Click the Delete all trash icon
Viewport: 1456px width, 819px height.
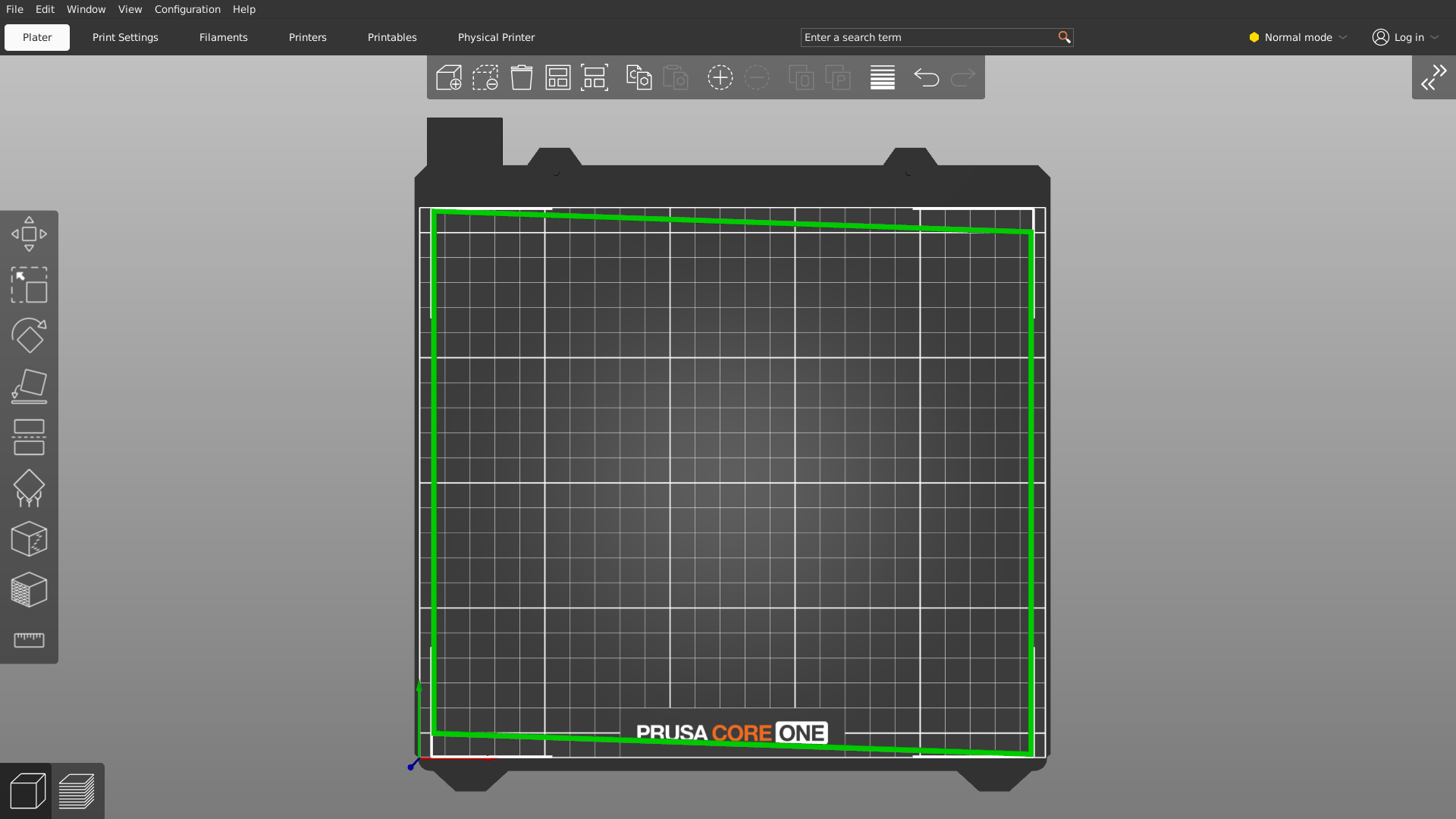point(522,77)
